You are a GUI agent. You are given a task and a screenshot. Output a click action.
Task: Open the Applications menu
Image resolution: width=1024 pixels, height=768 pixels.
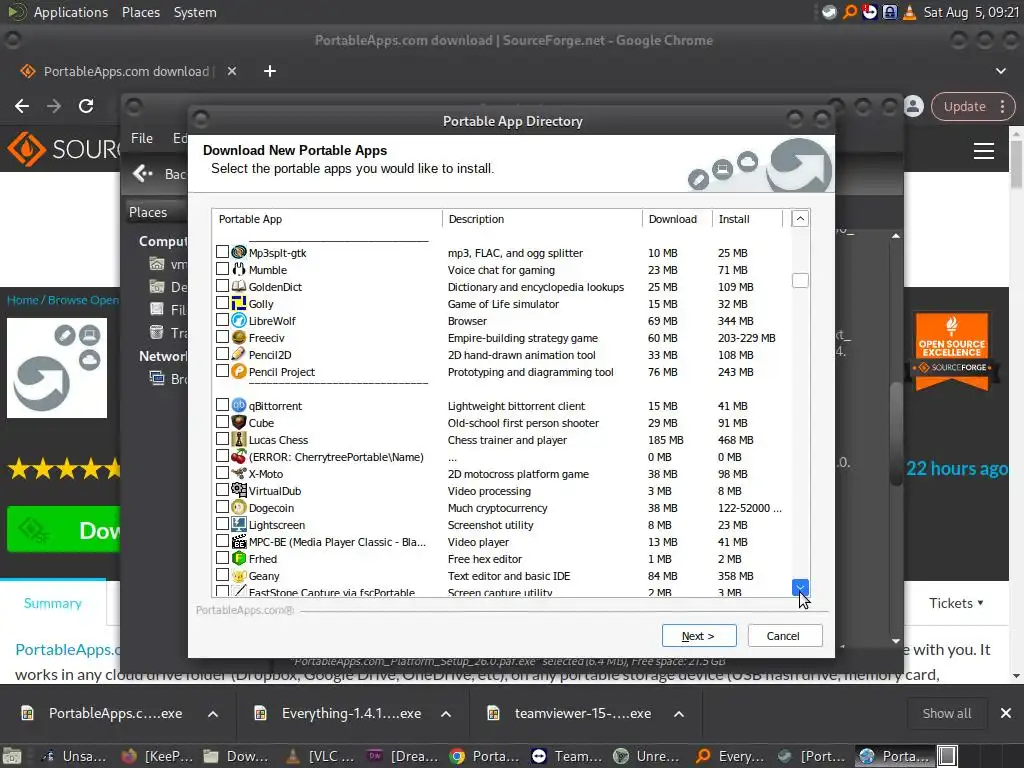click(71, 12)
